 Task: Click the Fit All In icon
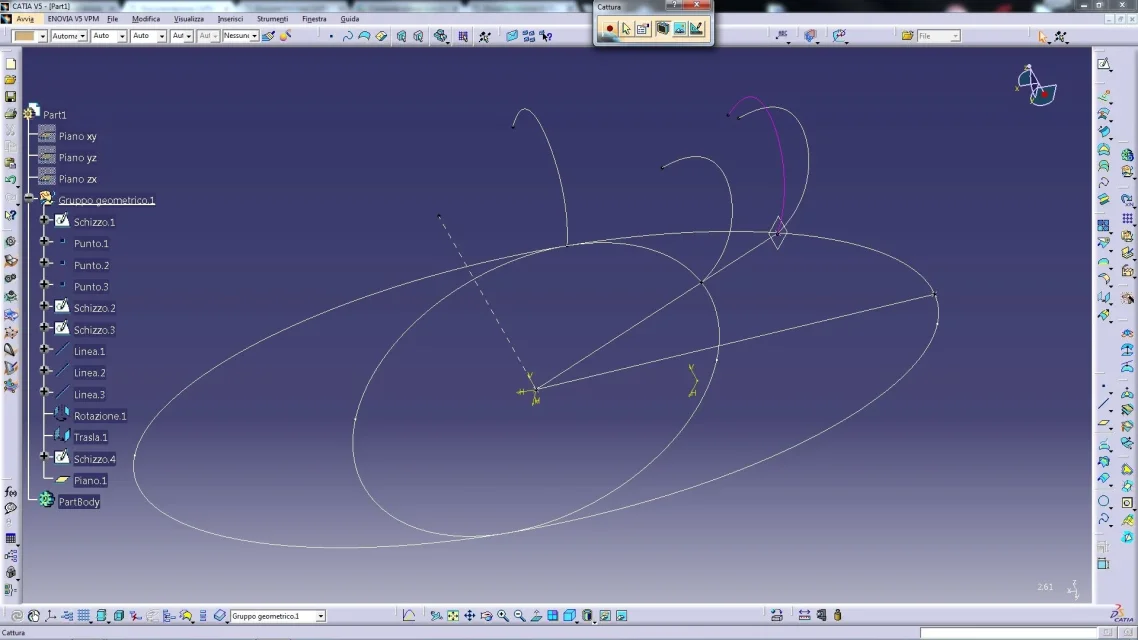(453, 615)
